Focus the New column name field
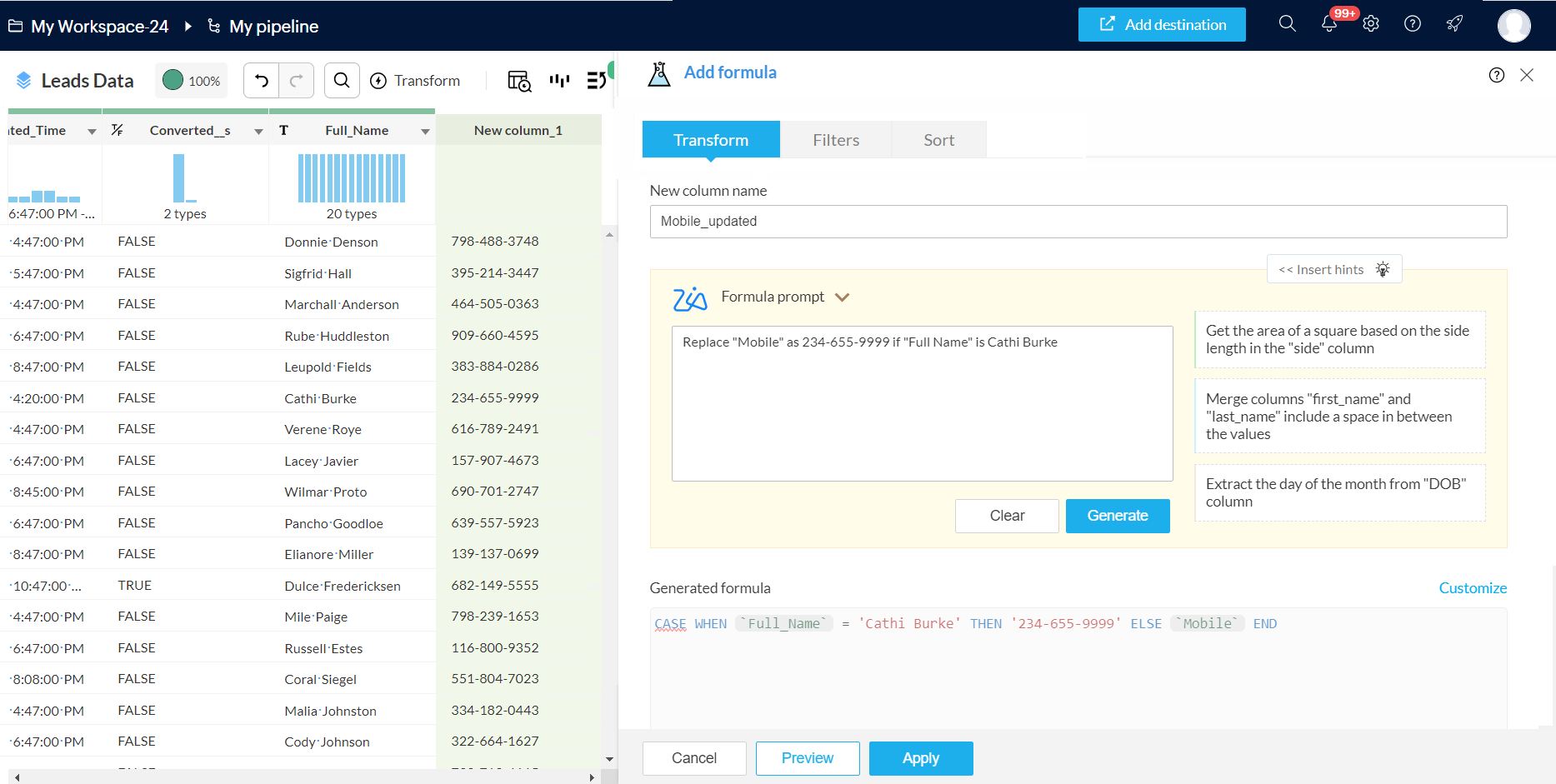This screenshot has height=784, width=1556. (1078, 222)
